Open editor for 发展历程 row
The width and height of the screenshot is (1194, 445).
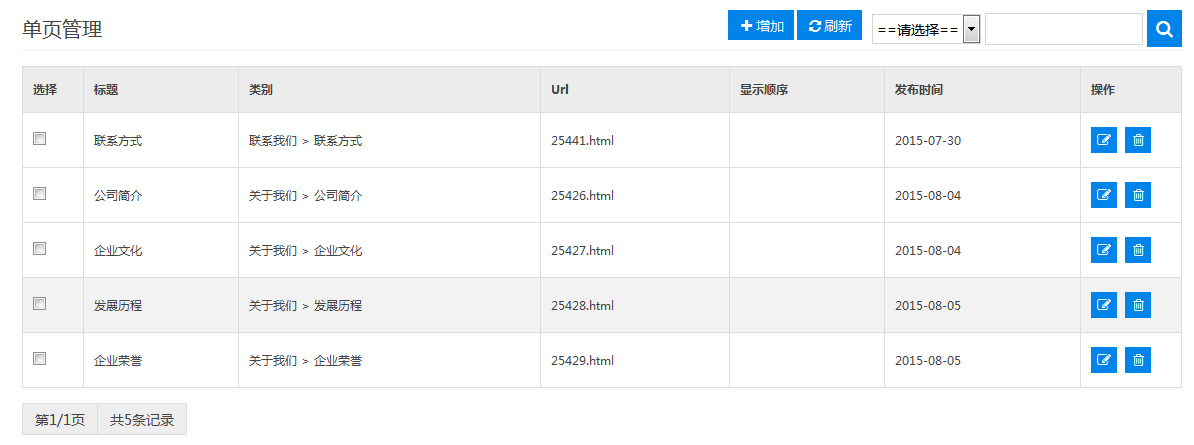(1104, 305)
